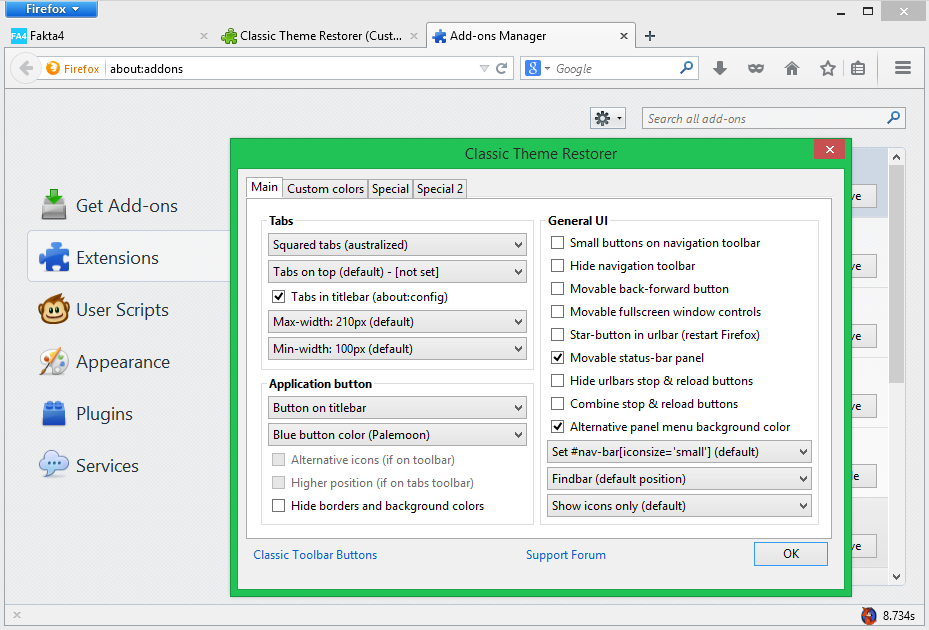The width and height of the screenshot is (929, 630).
Task: Click add-ons list scrollbar down arrow
Action: [896, 577]
